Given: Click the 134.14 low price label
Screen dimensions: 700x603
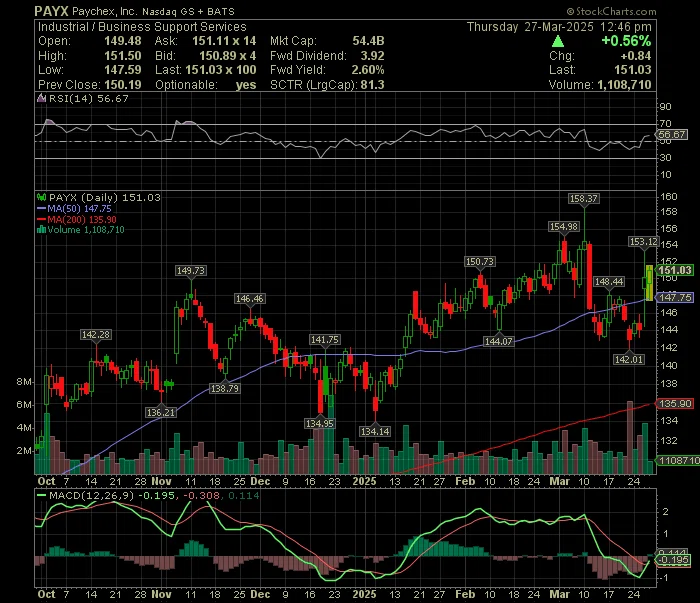Looking at the screenshot, I should pyautogui.click(x=375, y=431).
